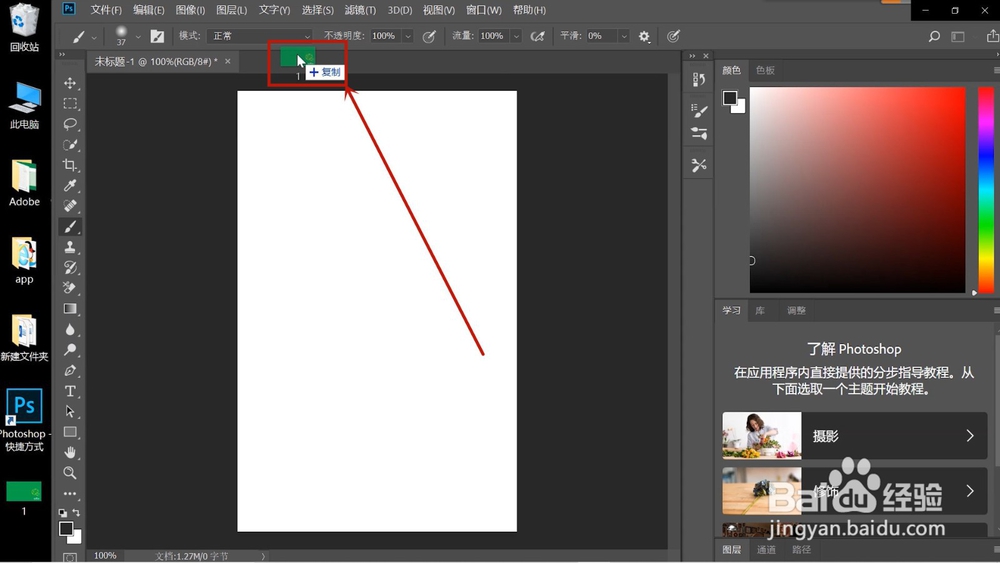This screenshot has width=1000, height=563.
Task: Open the opacity 不透明度 slider dropdown
Action: (408, 36)
